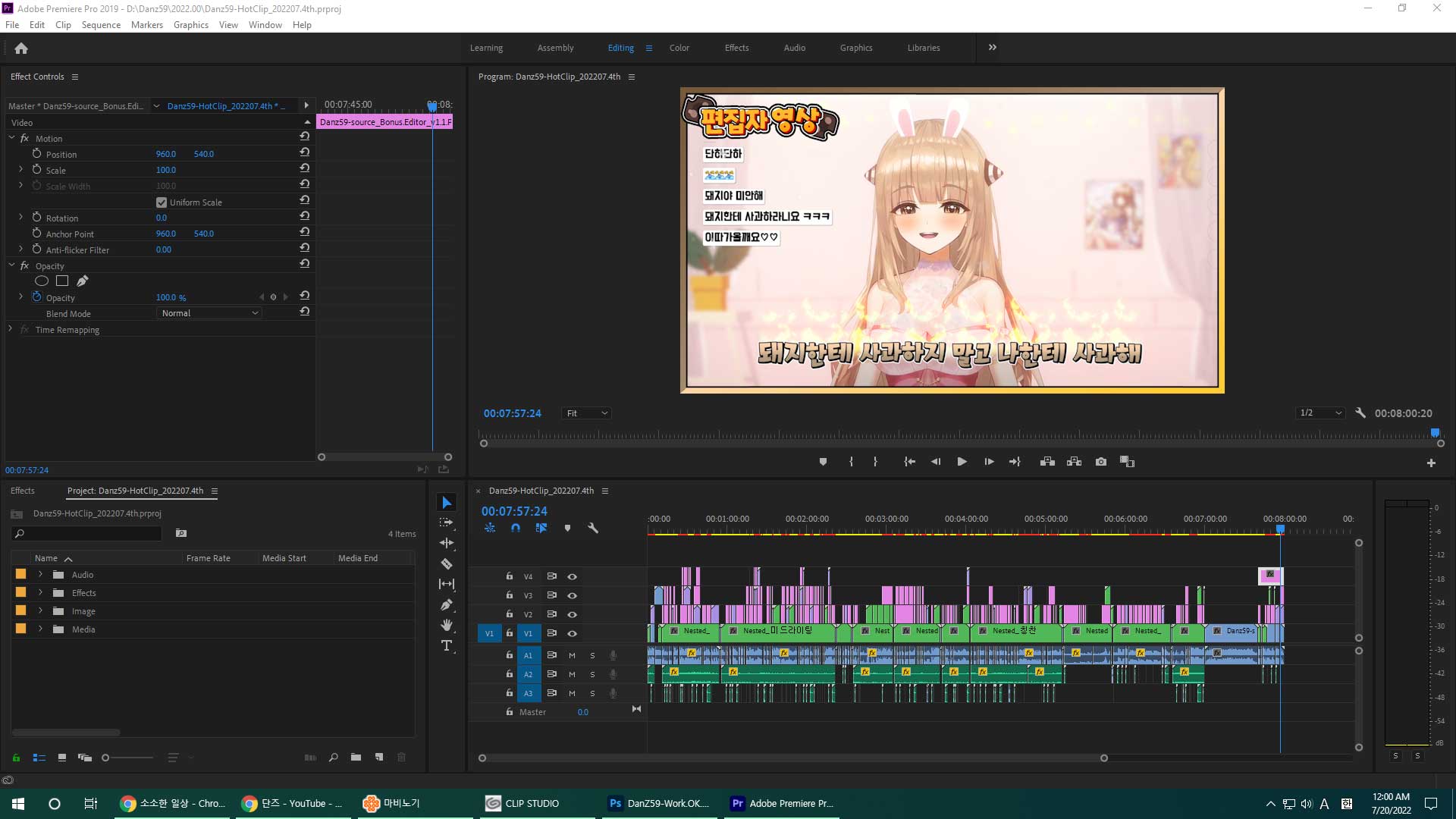Image resolution: width=1456 pixels, height=819 pixels.
Task: Mute audio track A1
Action: 572,655
